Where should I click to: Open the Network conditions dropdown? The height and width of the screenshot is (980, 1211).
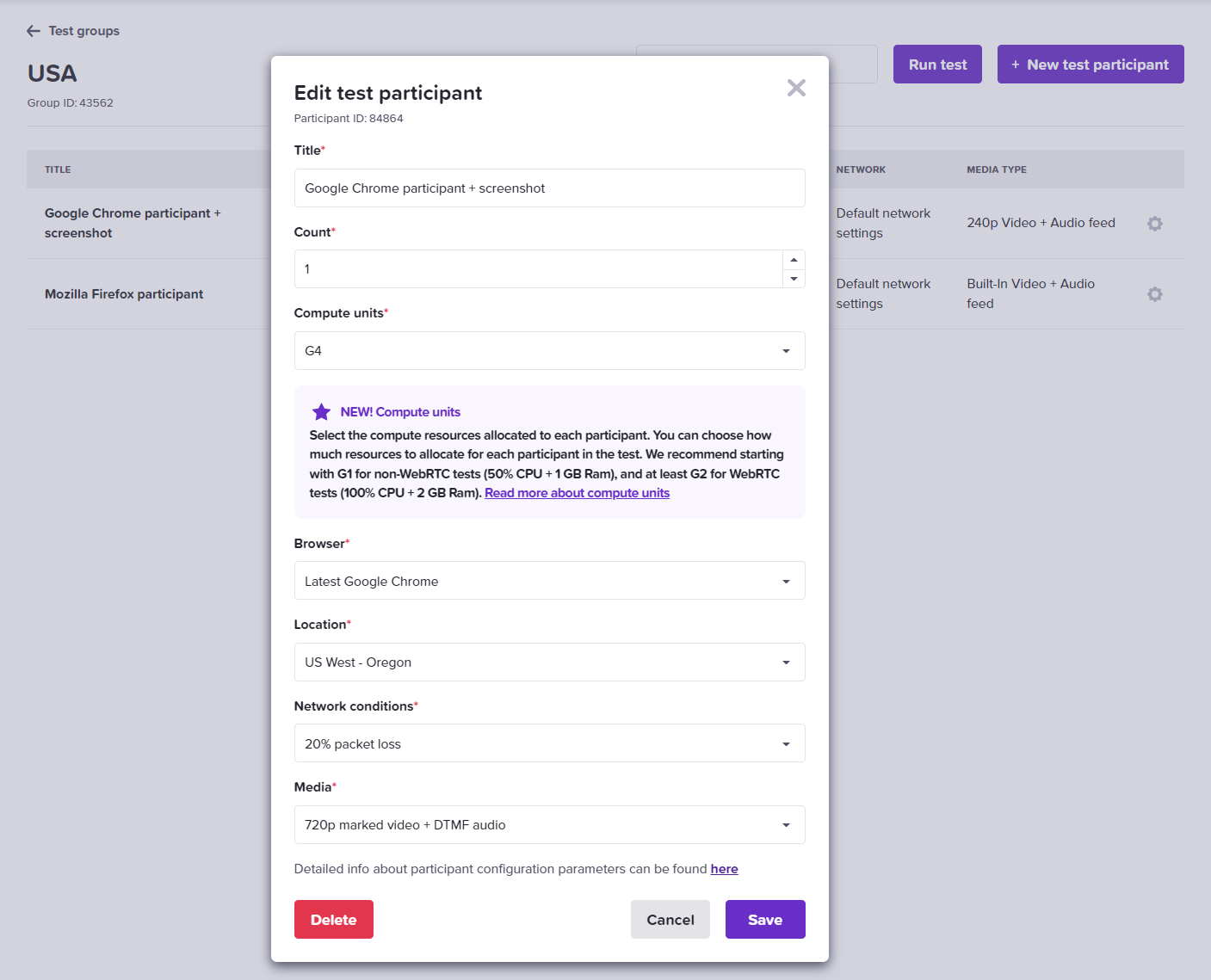(784, 743)
